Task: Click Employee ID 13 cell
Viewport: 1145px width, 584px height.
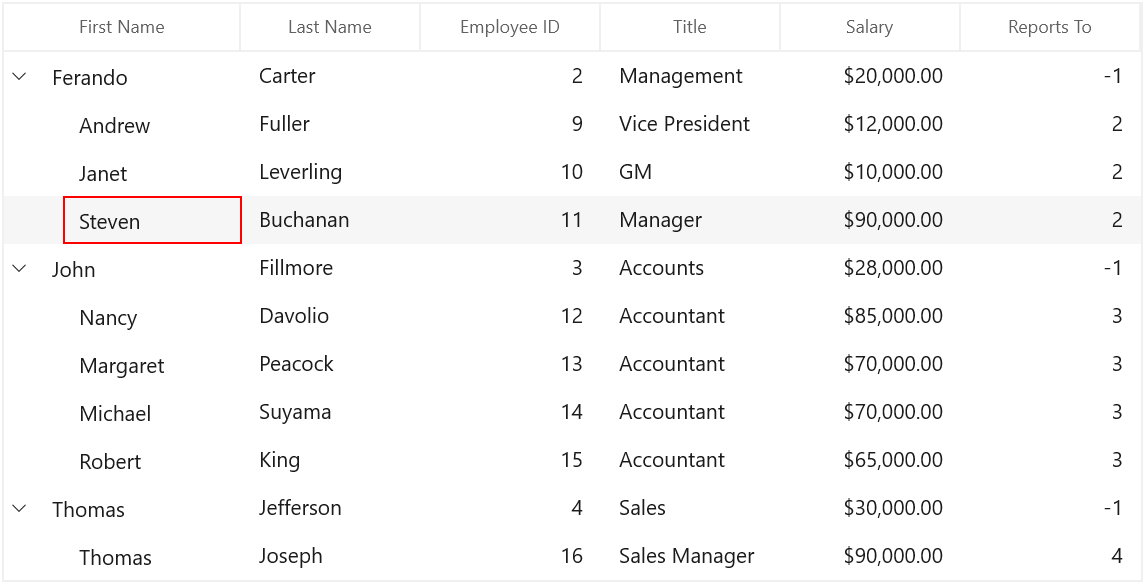Action: pos(510,364)
